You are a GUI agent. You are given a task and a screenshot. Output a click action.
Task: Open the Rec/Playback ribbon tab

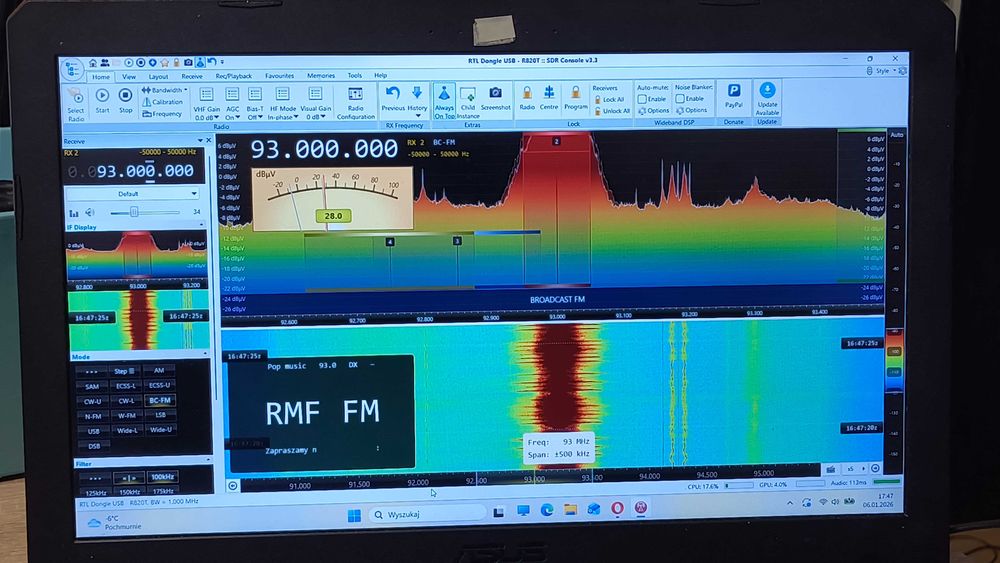tap(233, 76)
